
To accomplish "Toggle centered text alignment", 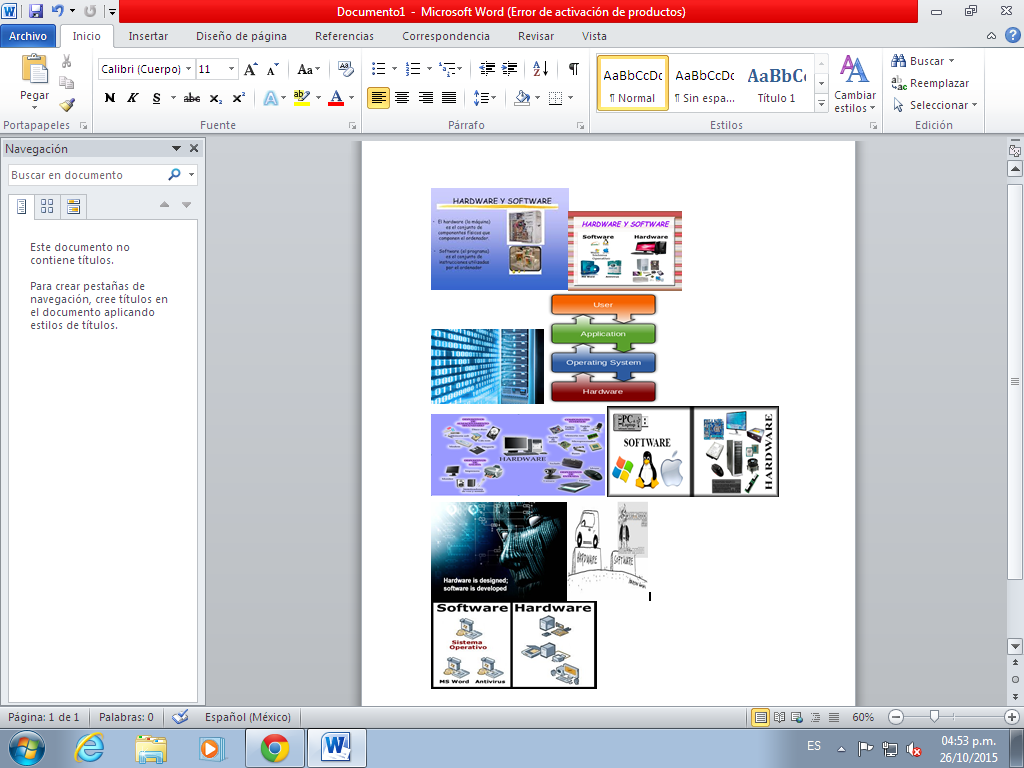I will click(402, 97).
